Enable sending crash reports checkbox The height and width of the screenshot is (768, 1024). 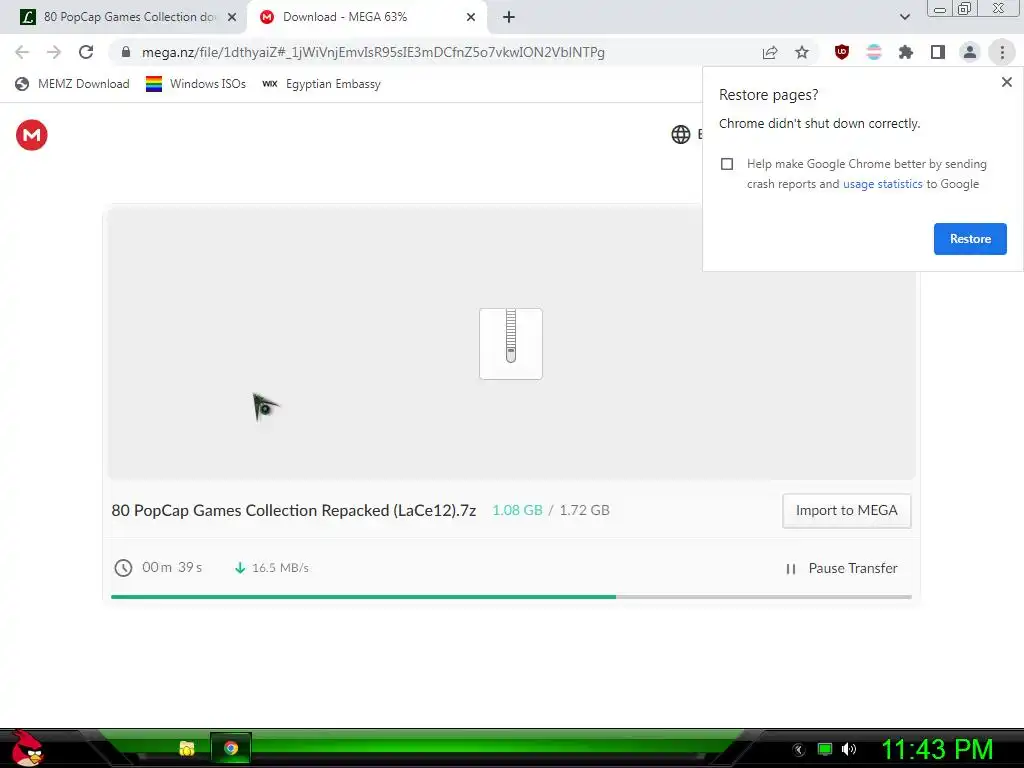[x=727, y=164]
